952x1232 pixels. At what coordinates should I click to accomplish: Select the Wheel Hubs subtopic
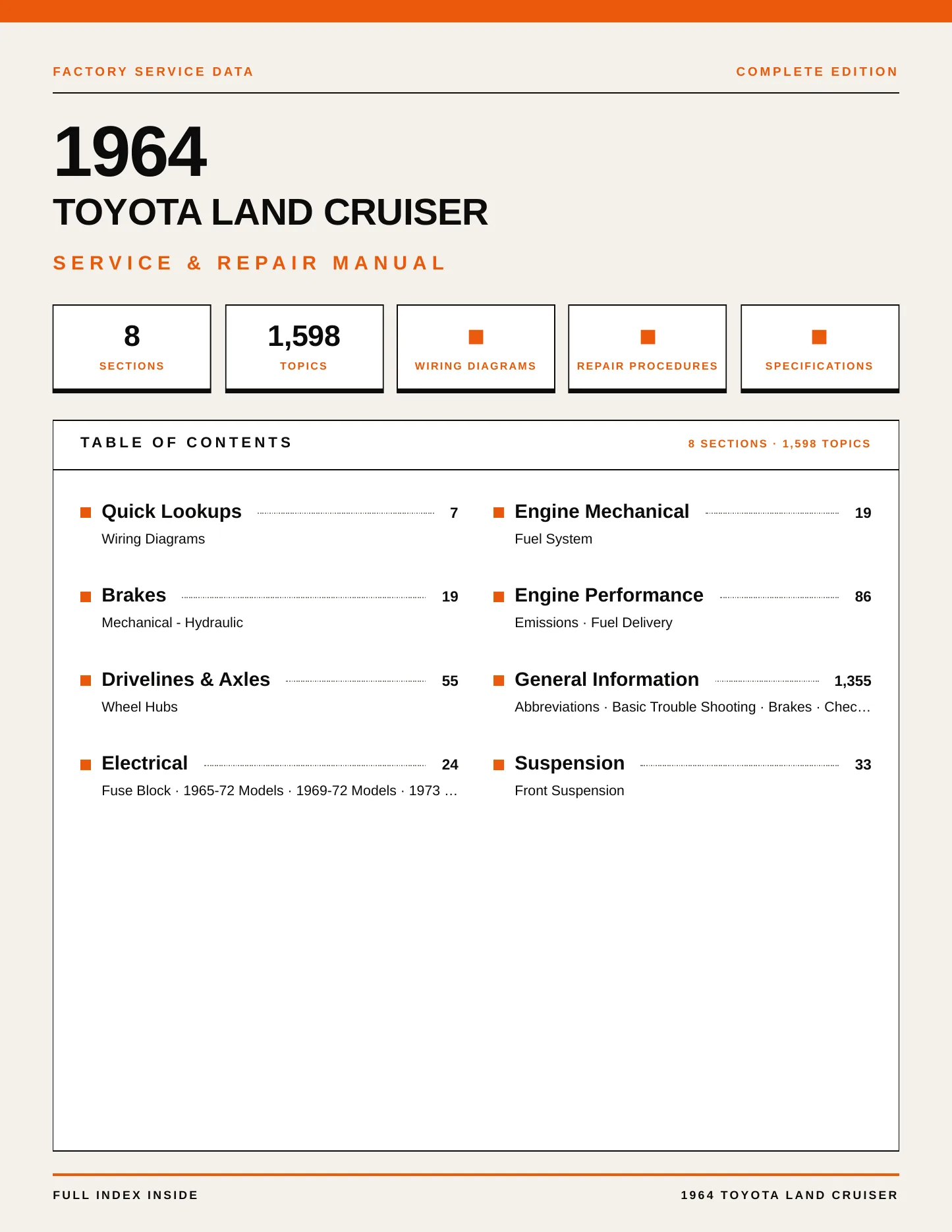pos(140,707)
